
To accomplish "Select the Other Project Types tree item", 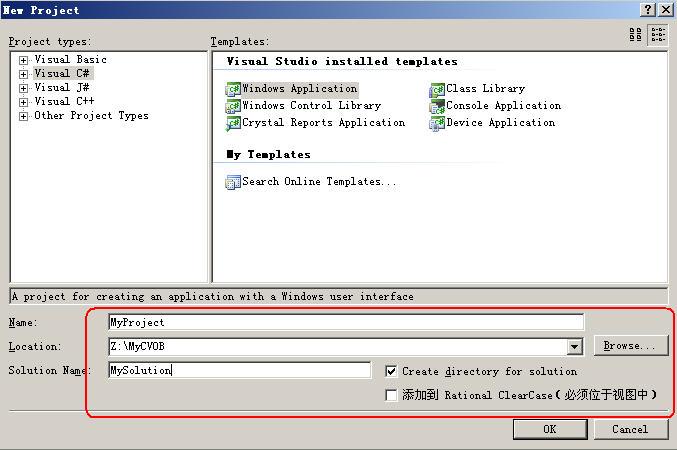I will click(x=91, y=116).
